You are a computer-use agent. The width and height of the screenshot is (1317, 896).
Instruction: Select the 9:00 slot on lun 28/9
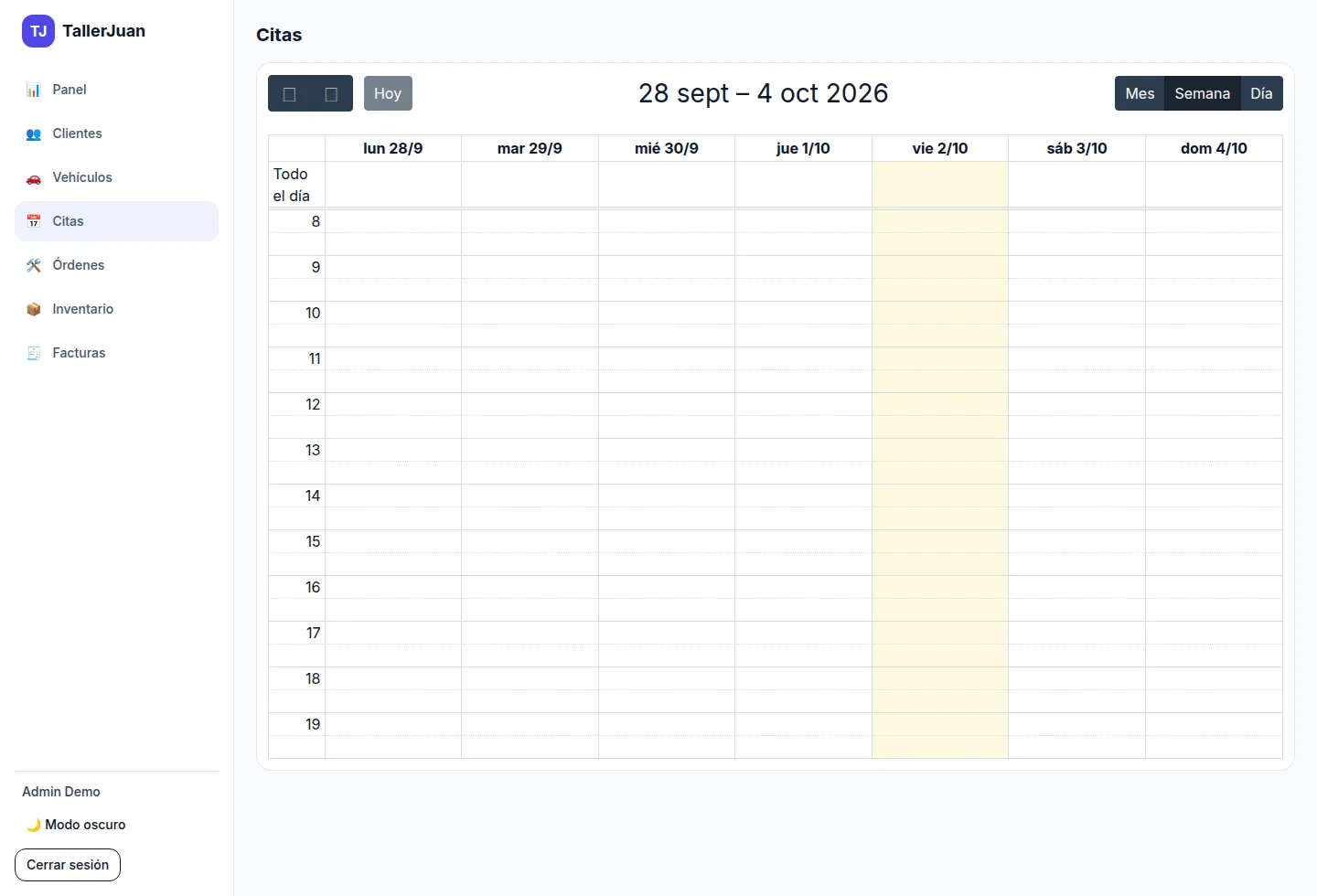pos(393,267)
